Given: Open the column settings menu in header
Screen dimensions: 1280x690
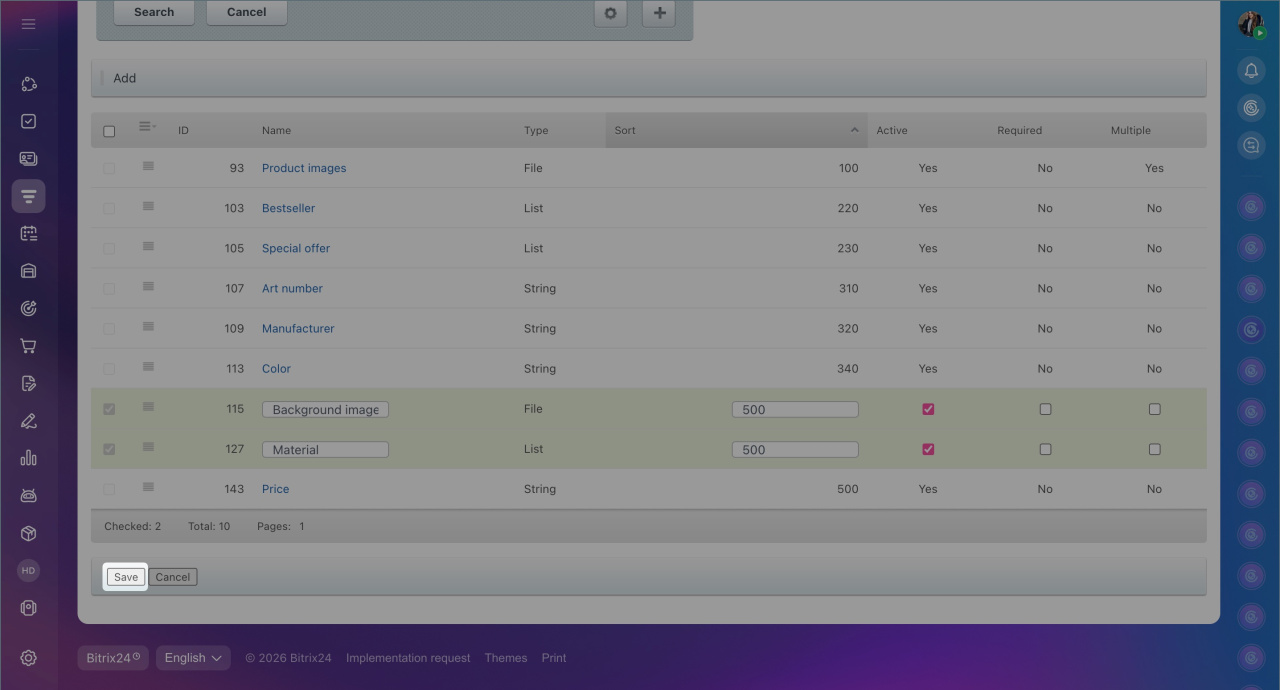Looking at the screenshot, I should pyautogui.click(x=147, y=127).
